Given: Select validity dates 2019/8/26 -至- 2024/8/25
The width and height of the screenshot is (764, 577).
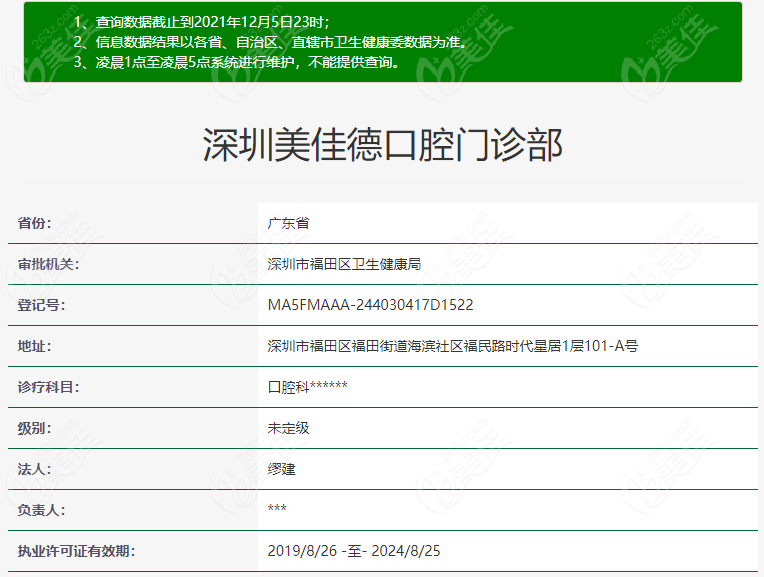Looking at the screenshot, I should click(x=356, y=551).
